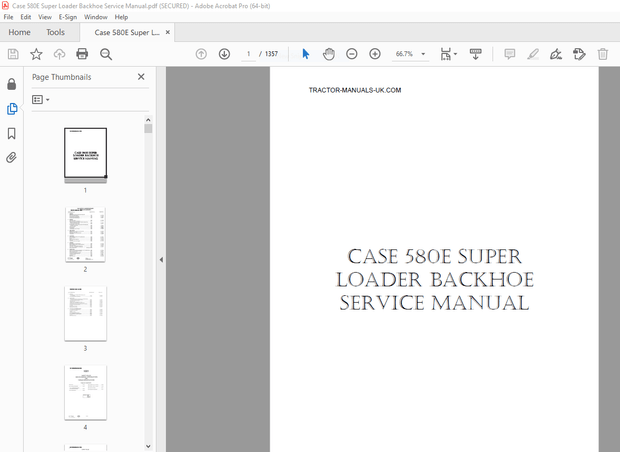
Task: Add file to starred with star icon
Action: pyautogui.click(x=36, y=54)
